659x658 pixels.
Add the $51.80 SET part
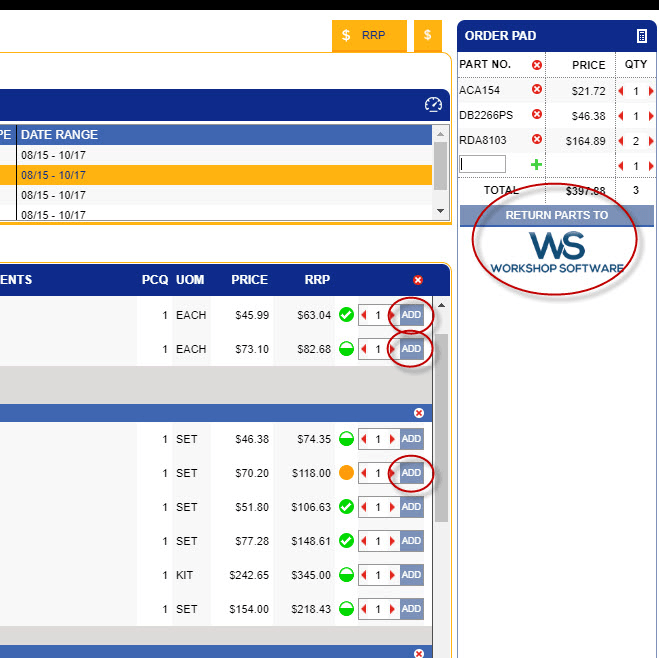tap(411, 507)
